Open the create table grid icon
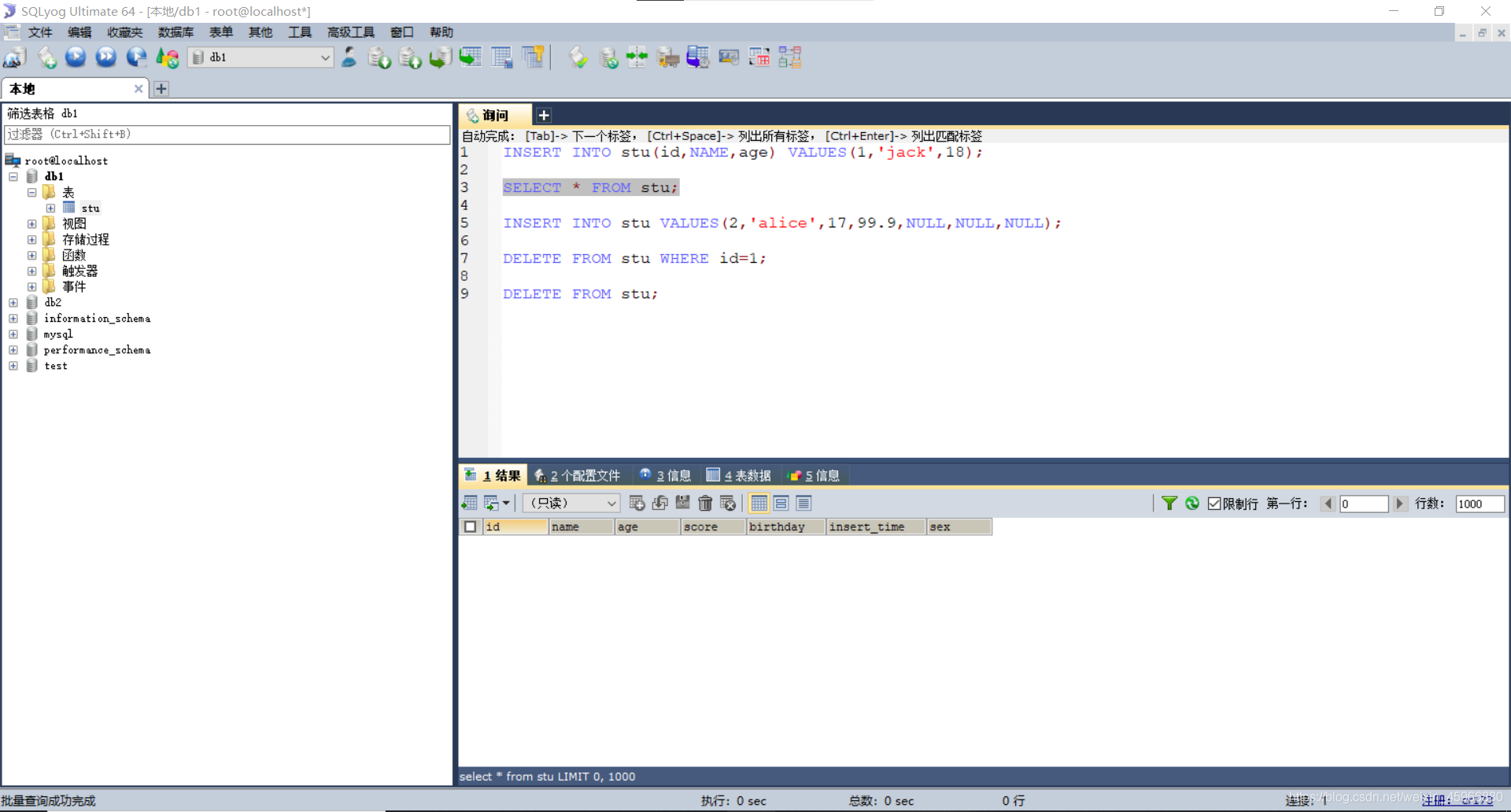The image size is (1511, 812). [501, 57]
